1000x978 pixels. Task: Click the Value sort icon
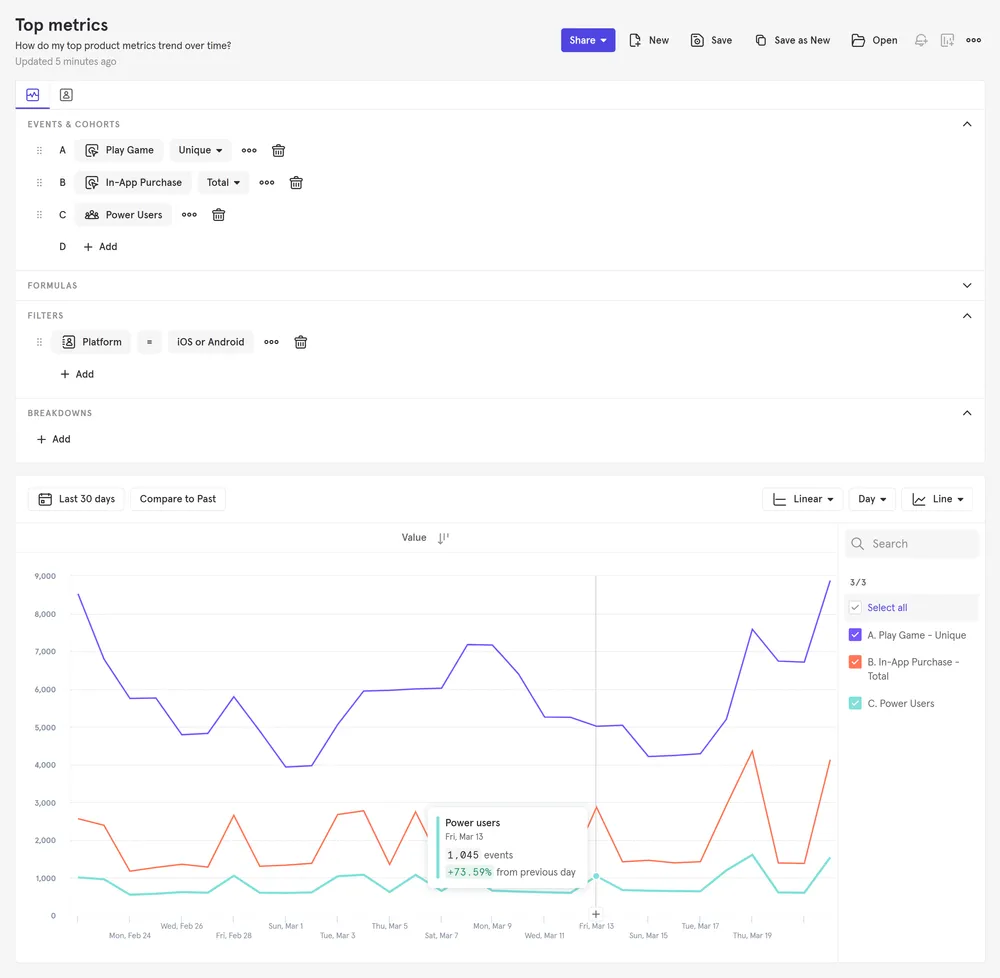(x=443, y=538)
